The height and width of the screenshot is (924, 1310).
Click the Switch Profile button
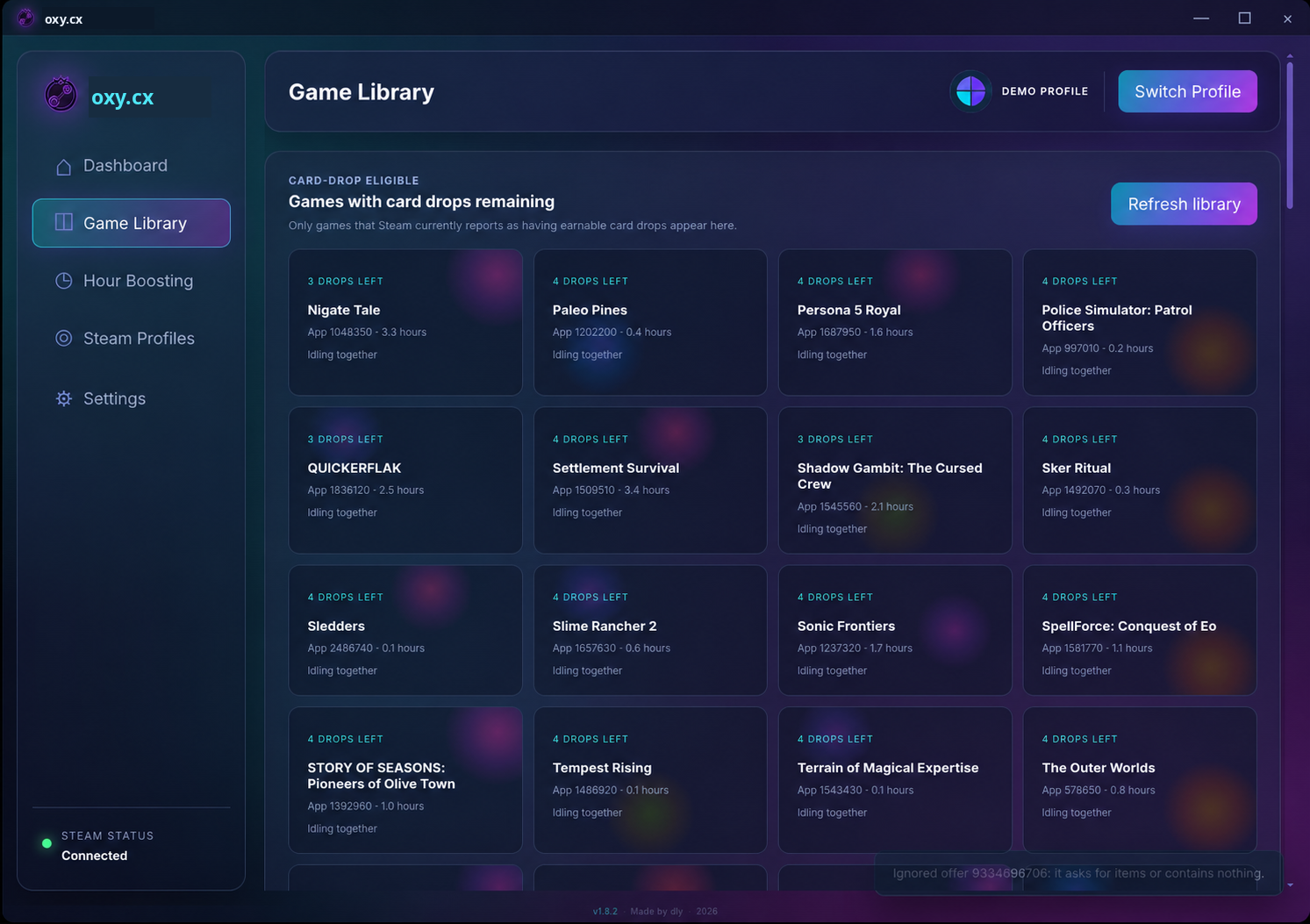pyautogui.click(x=1187, y=91)
